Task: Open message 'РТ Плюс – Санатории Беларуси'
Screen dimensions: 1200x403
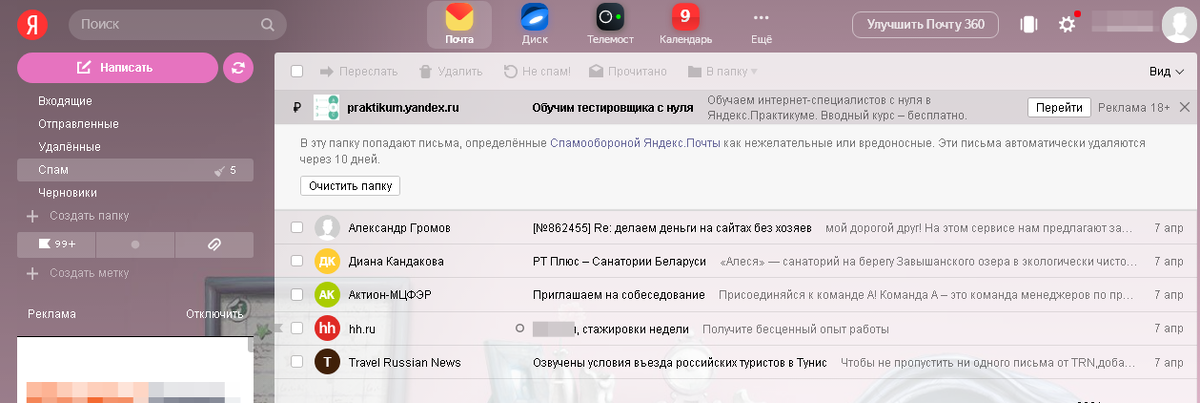Action: [619, 261]
